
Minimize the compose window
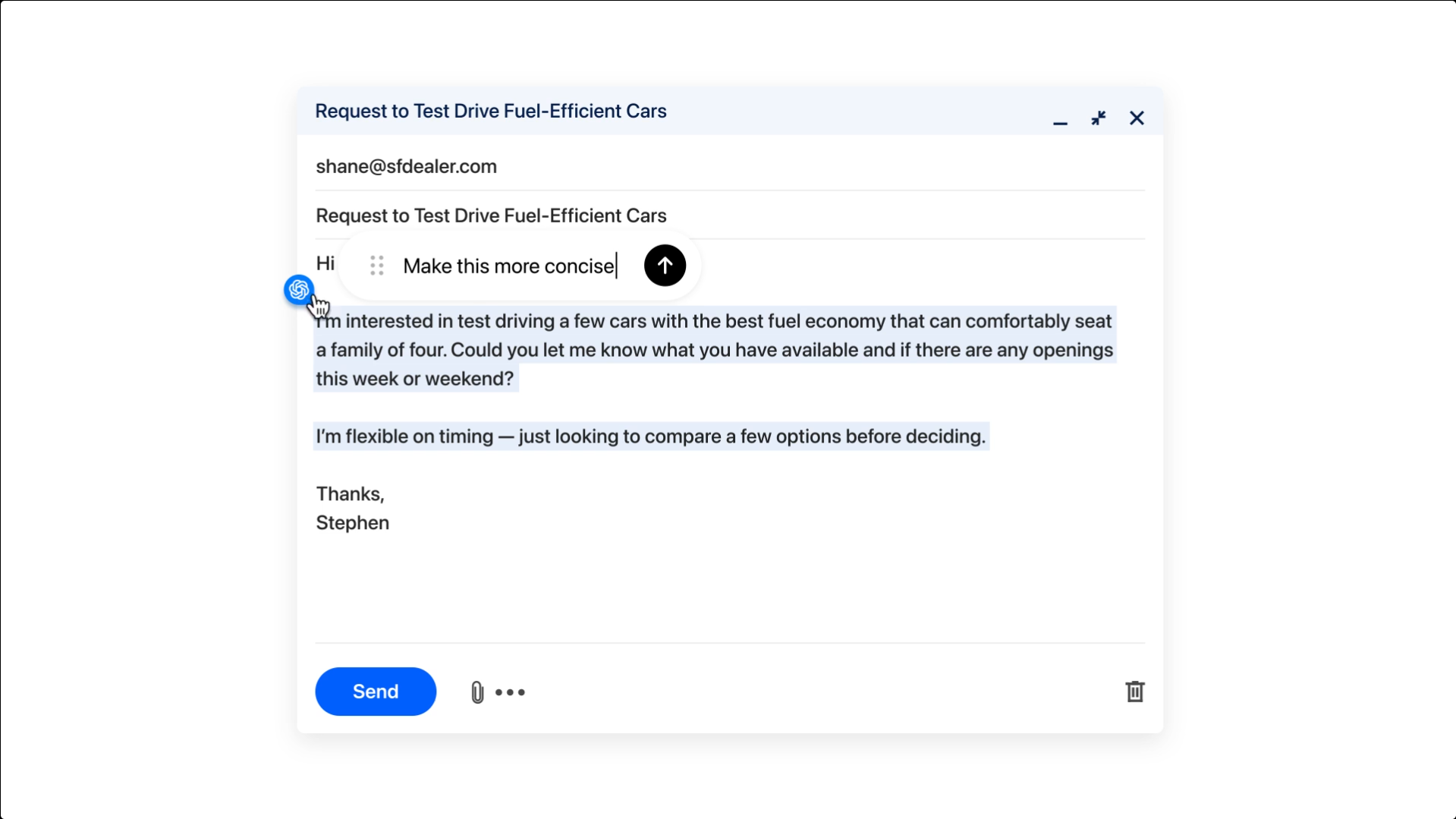1060,122
